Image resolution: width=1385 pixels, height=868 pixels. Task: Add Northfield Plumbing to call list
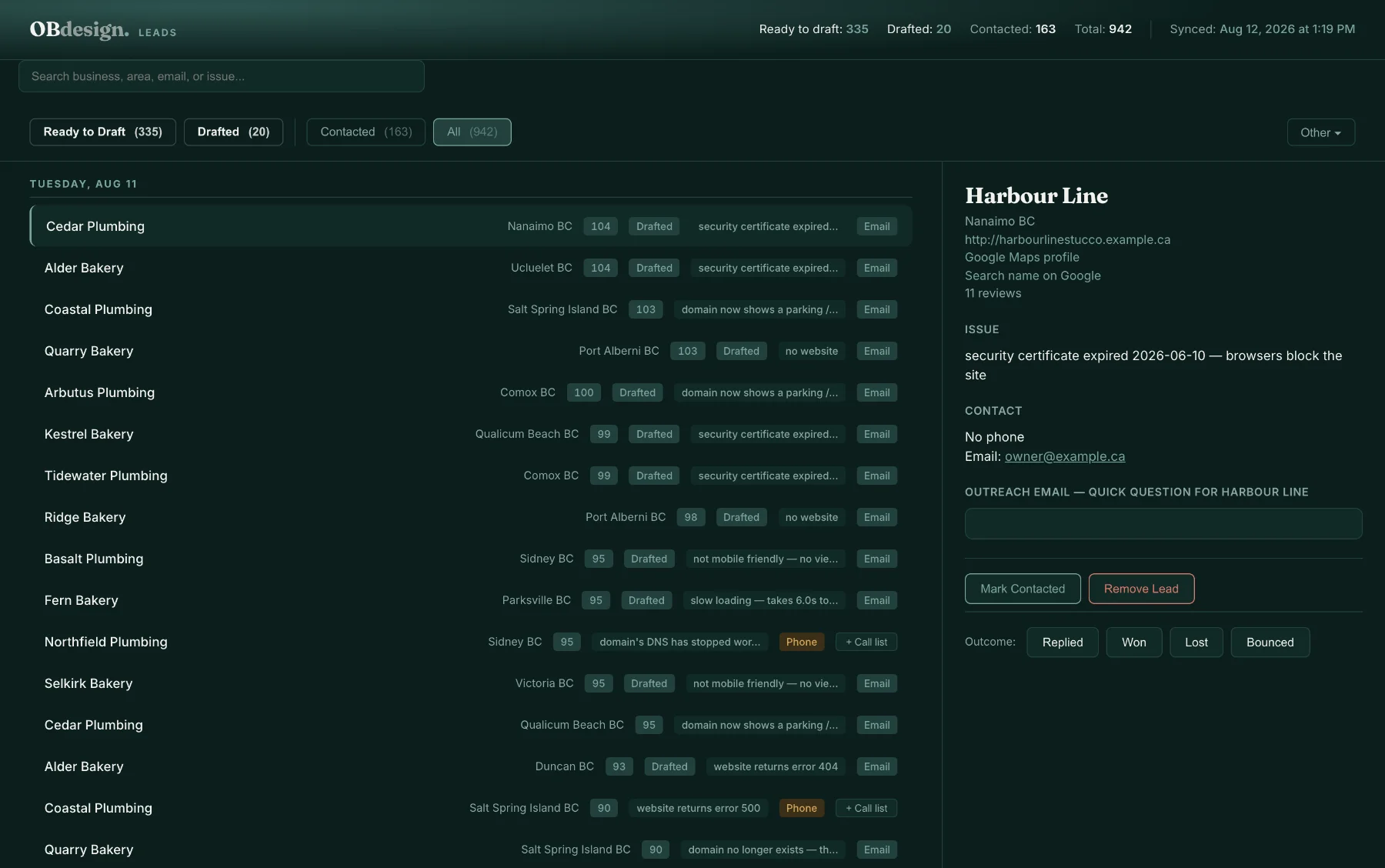[x=866, y=642]
